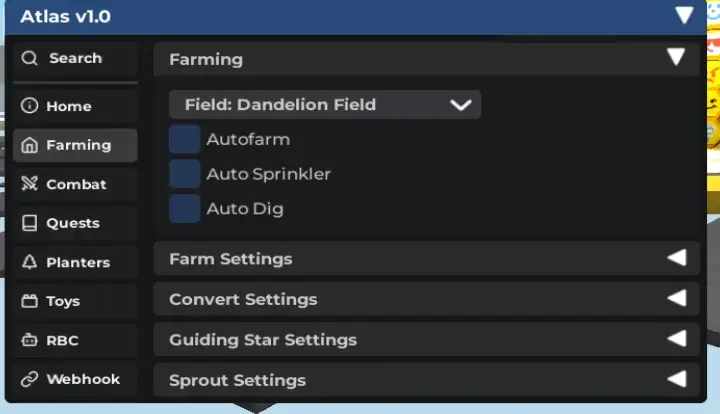Viewport: 720px width, 414px height.
Task: Collapse the Atlas v1.0 window arrow
Action: 684,15
